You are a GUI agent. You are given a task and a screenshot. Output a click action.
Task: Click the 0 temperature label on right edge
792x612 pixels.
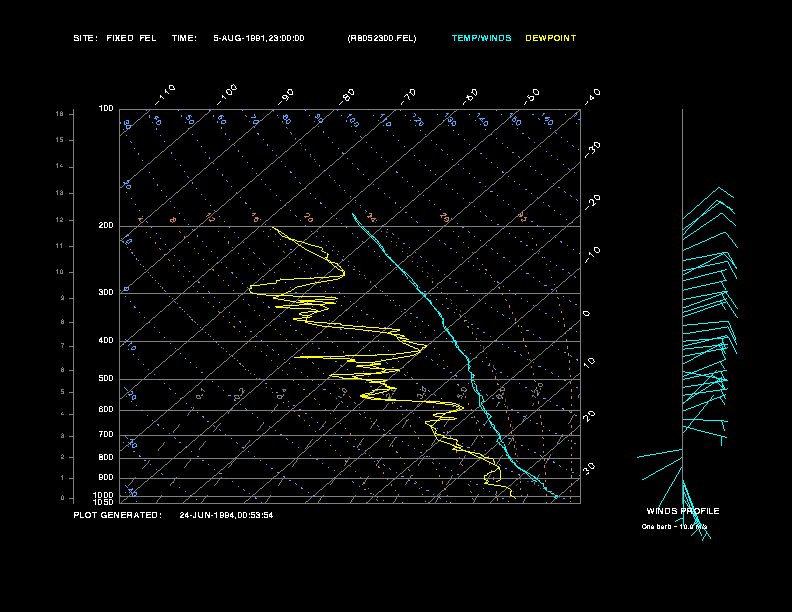tap(587, 313)
